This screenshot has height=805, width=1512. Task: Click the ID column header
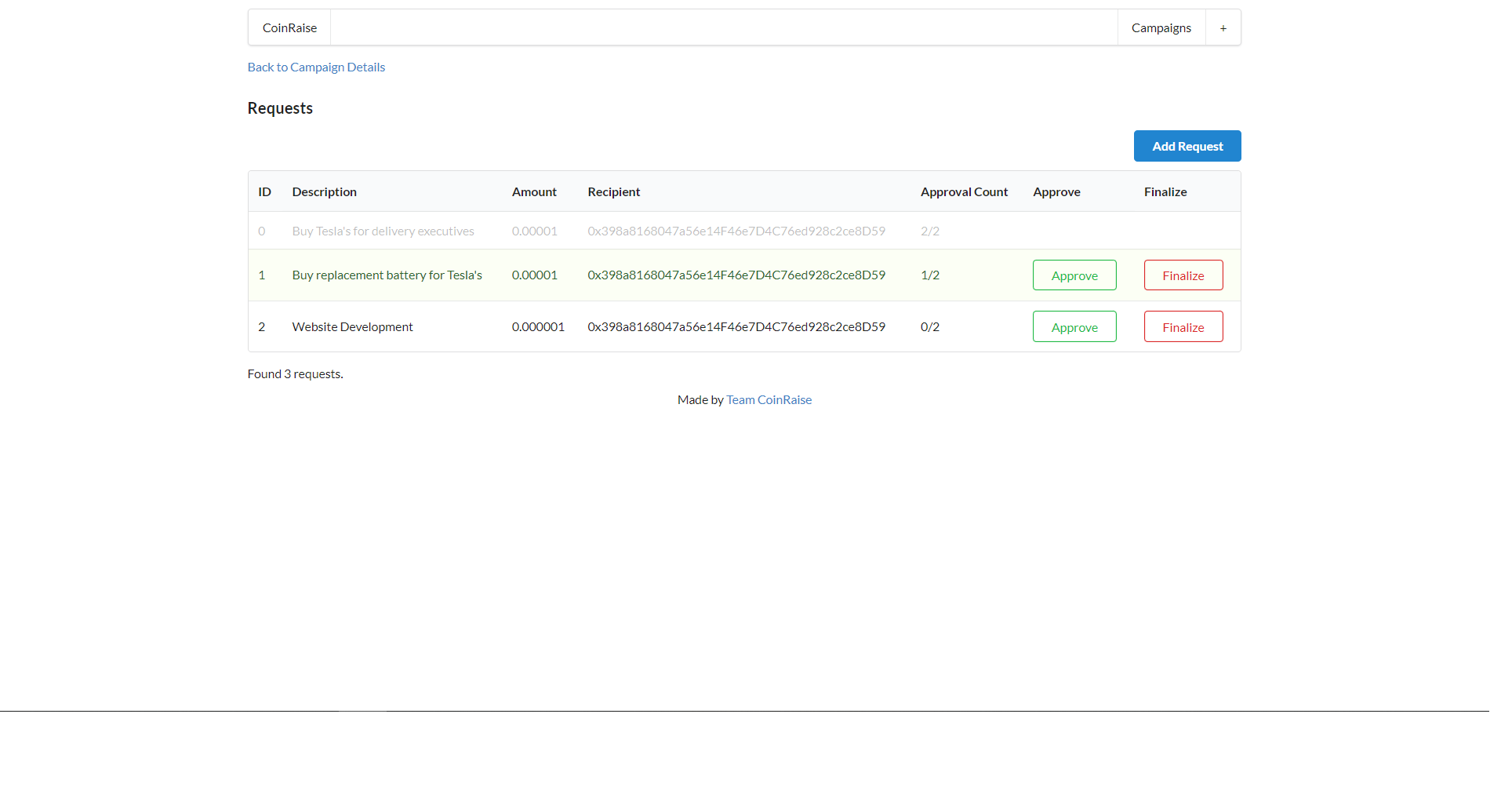[265, 191]
